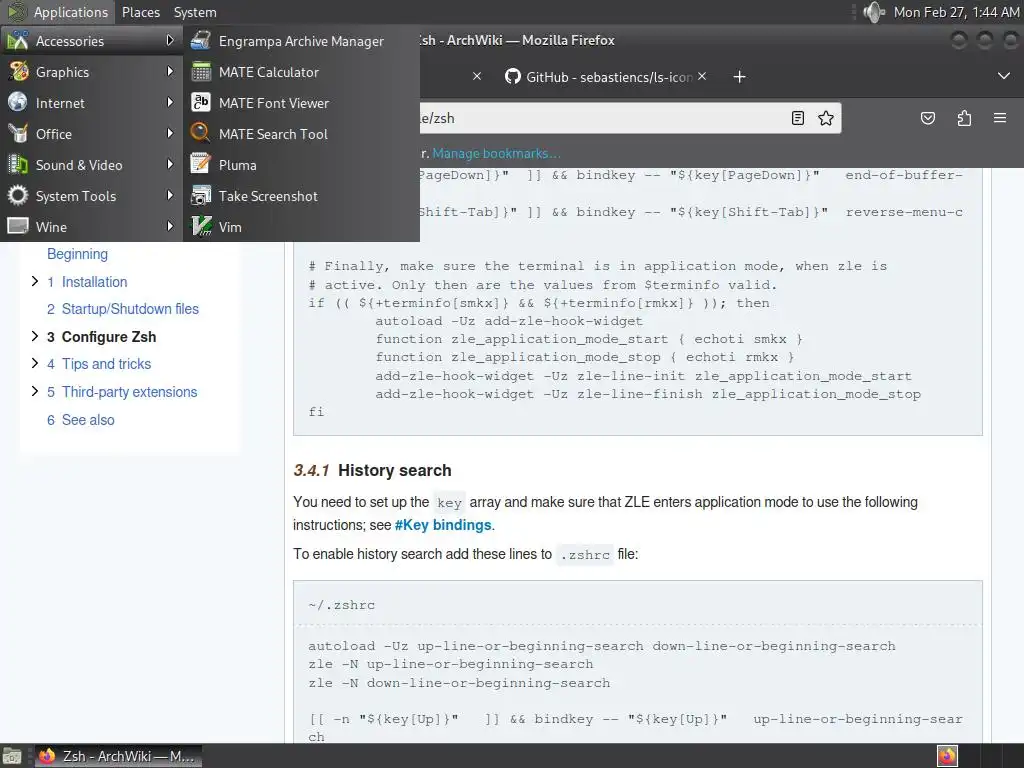Select Zsh - ArchWiki taskbar window button
The image size is (1024, 768).
118,756
